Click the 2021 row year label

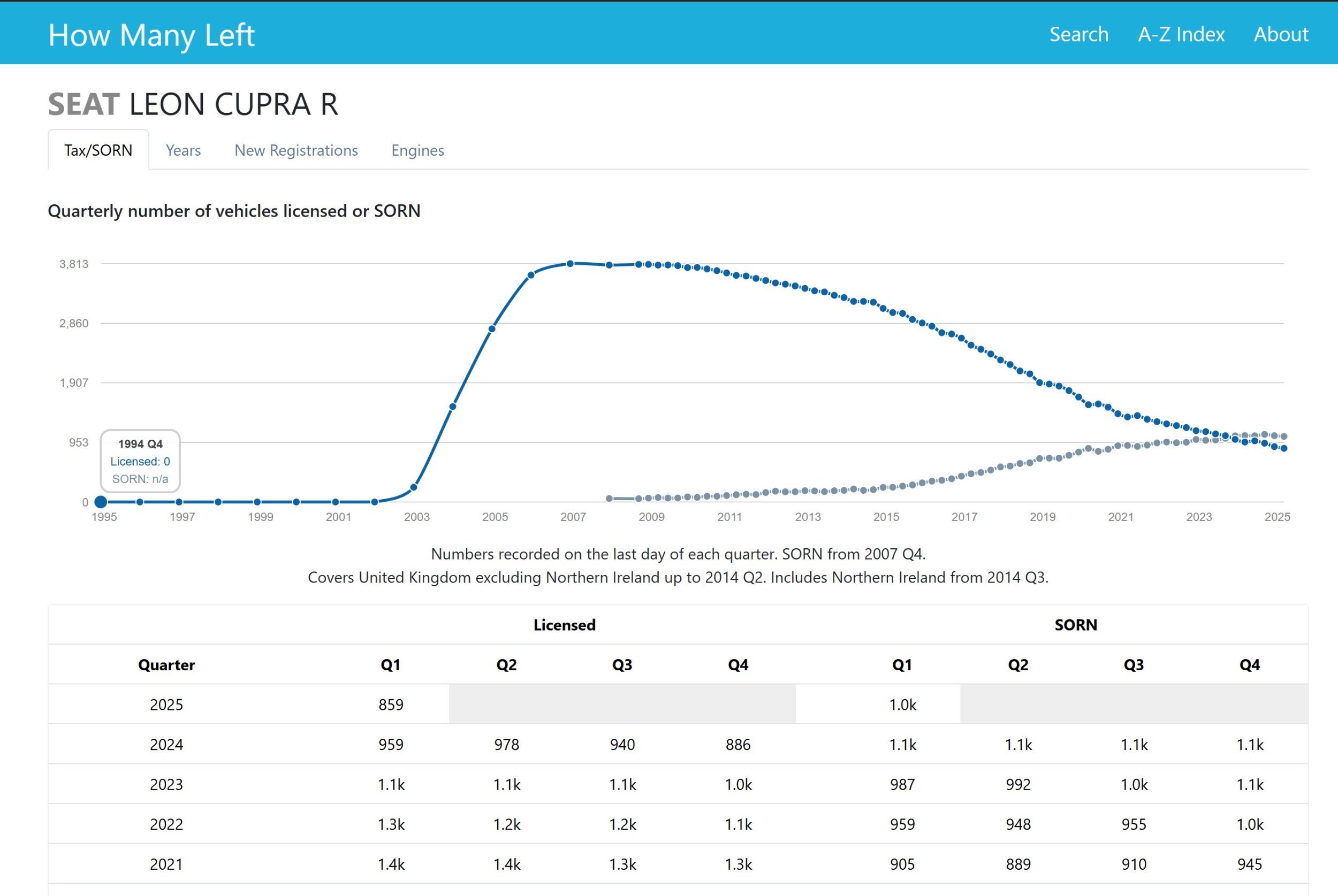pos(166,864)
